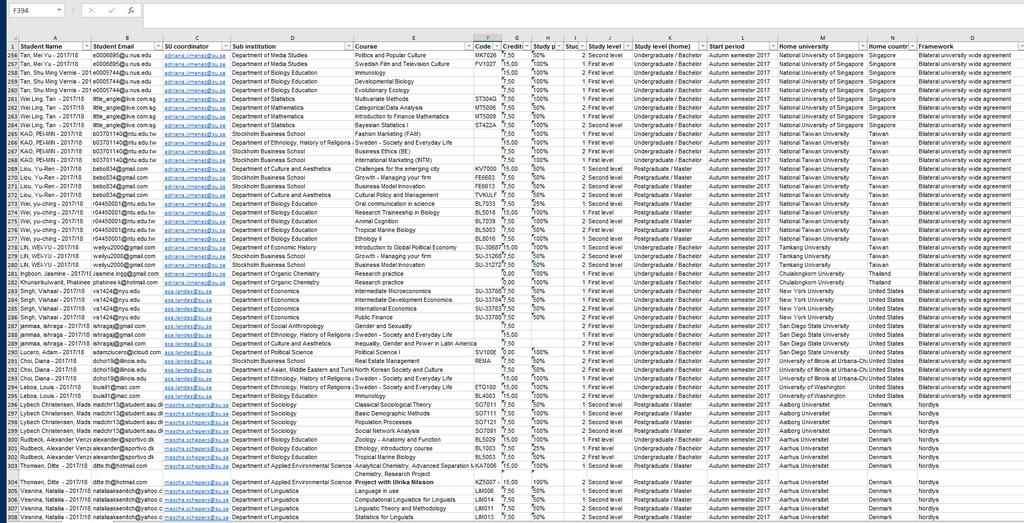Open the Study level filter dropdown
Screen dimensions: 1024x523
tap(627, 47)
